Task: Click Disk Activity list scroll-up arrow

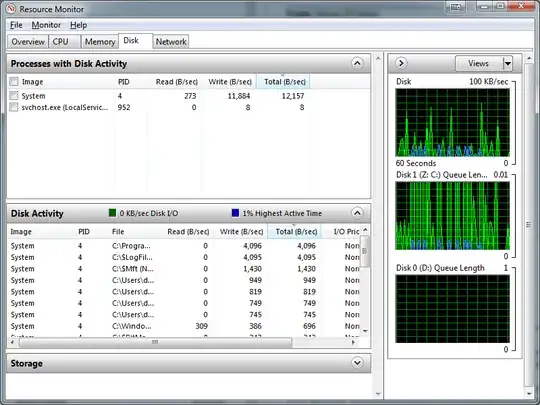Action: click(x=365, y=230)
